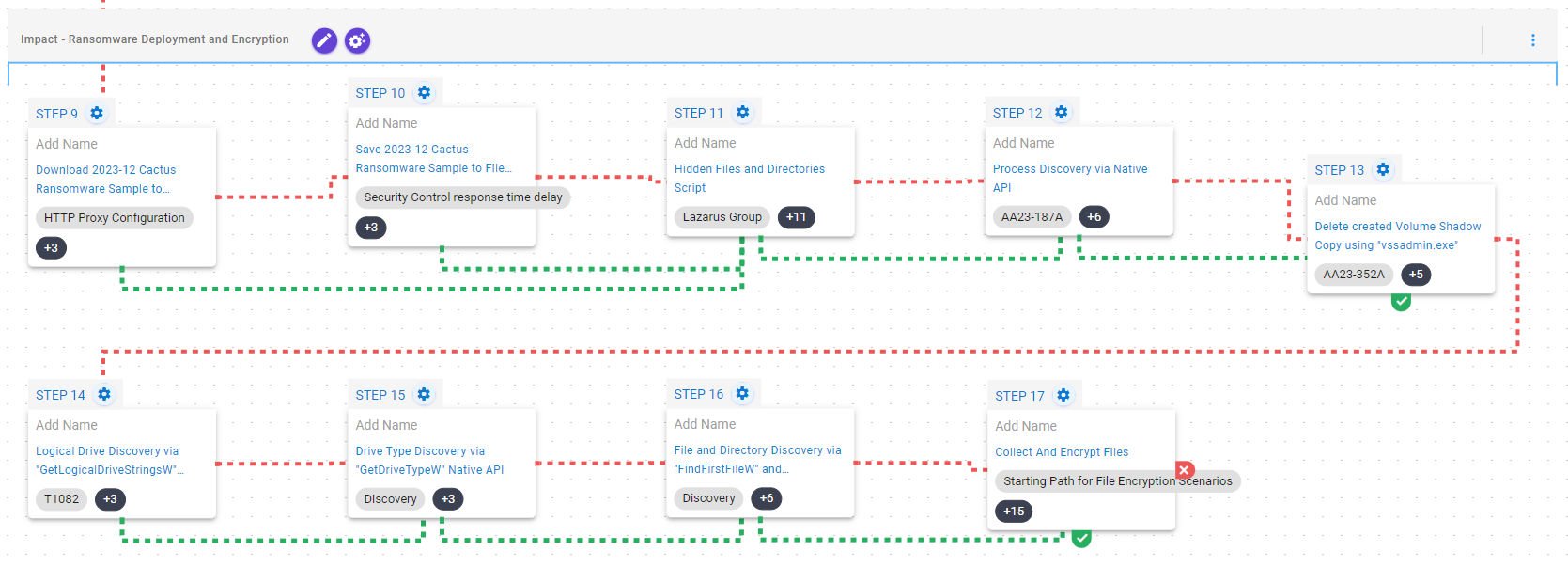Expand the +15 tags badge in Step 17
This screenshot has height=567, width=1568.
coord(1014,512)
